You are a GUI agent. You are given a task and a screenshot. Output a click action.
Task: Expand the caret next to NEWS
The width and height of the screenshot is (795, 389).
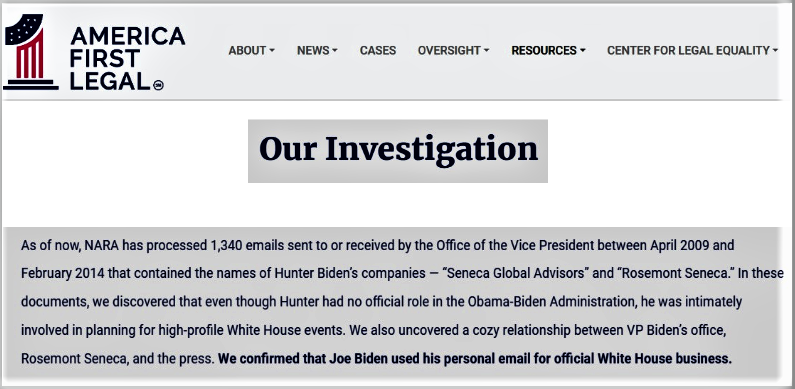pyautogui.click(x=335, y=51)
